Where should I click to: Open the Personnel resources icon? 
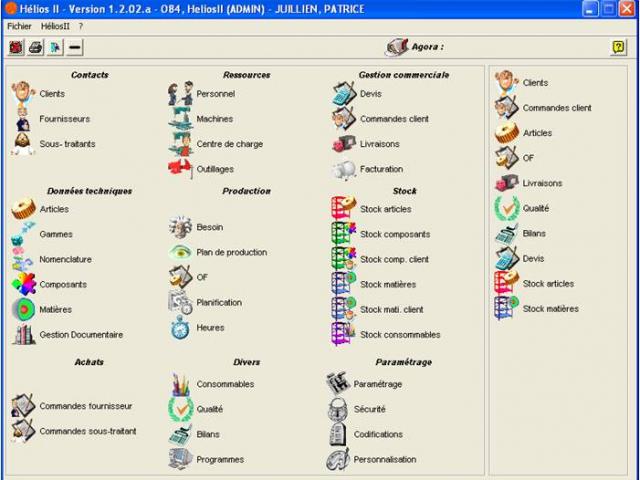click(x=180, y=93)
